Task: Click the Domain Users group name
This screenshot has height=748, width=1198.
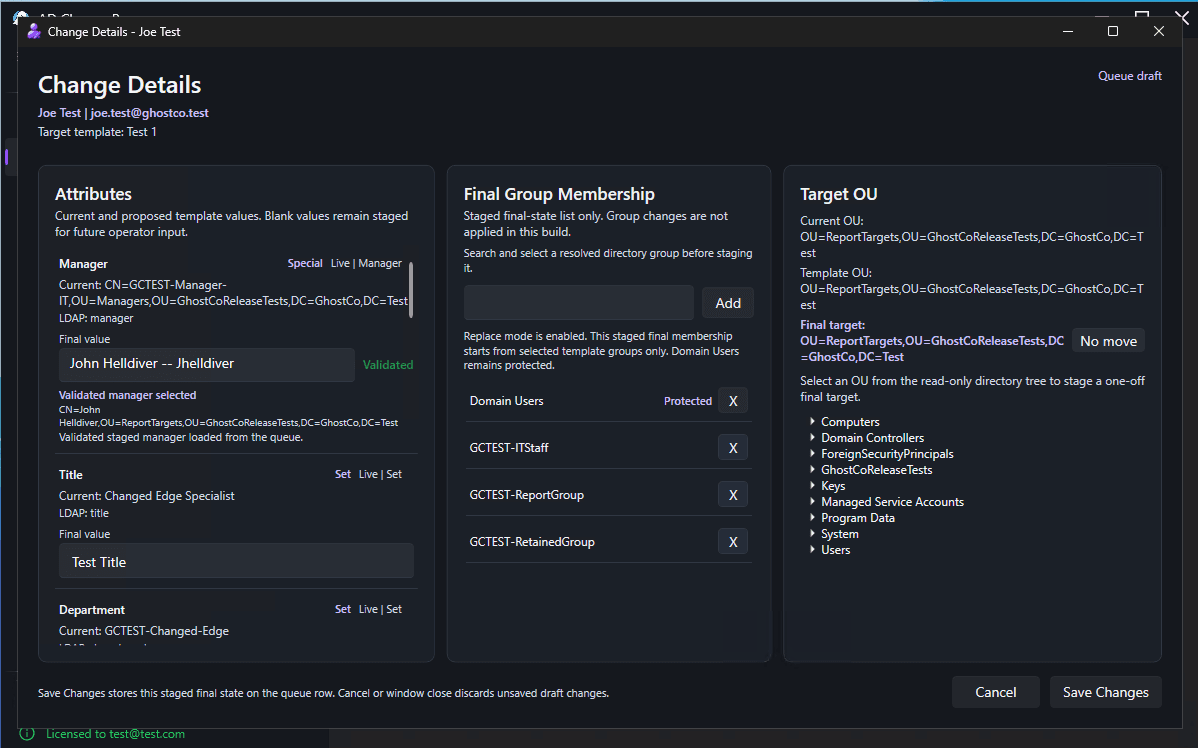Action: (506, 401)
